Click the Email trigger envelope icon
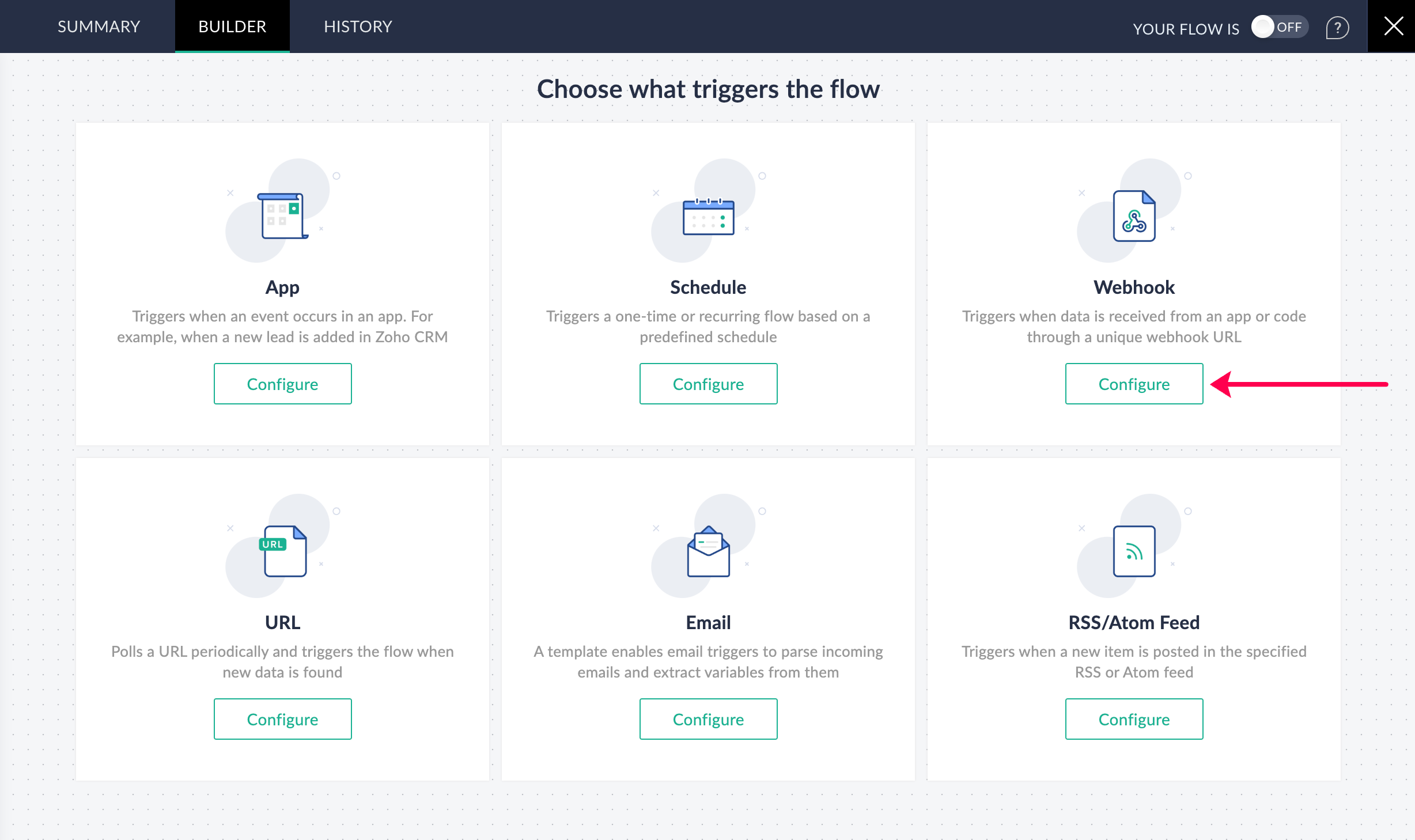Image resolution: width=1415 pixels, height=840 pixels. pos(708,551)
